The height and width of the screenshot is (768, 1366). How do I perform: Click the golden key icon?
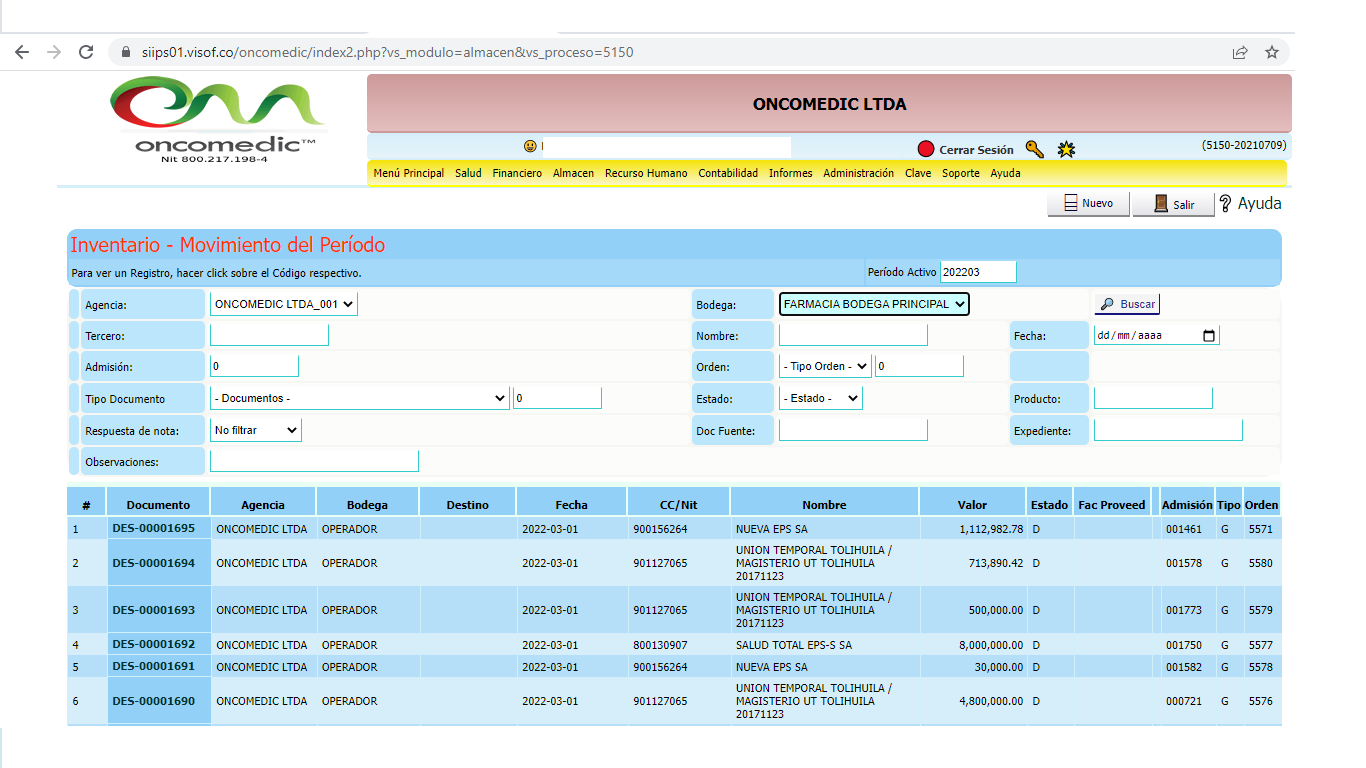coord(1034,149)
